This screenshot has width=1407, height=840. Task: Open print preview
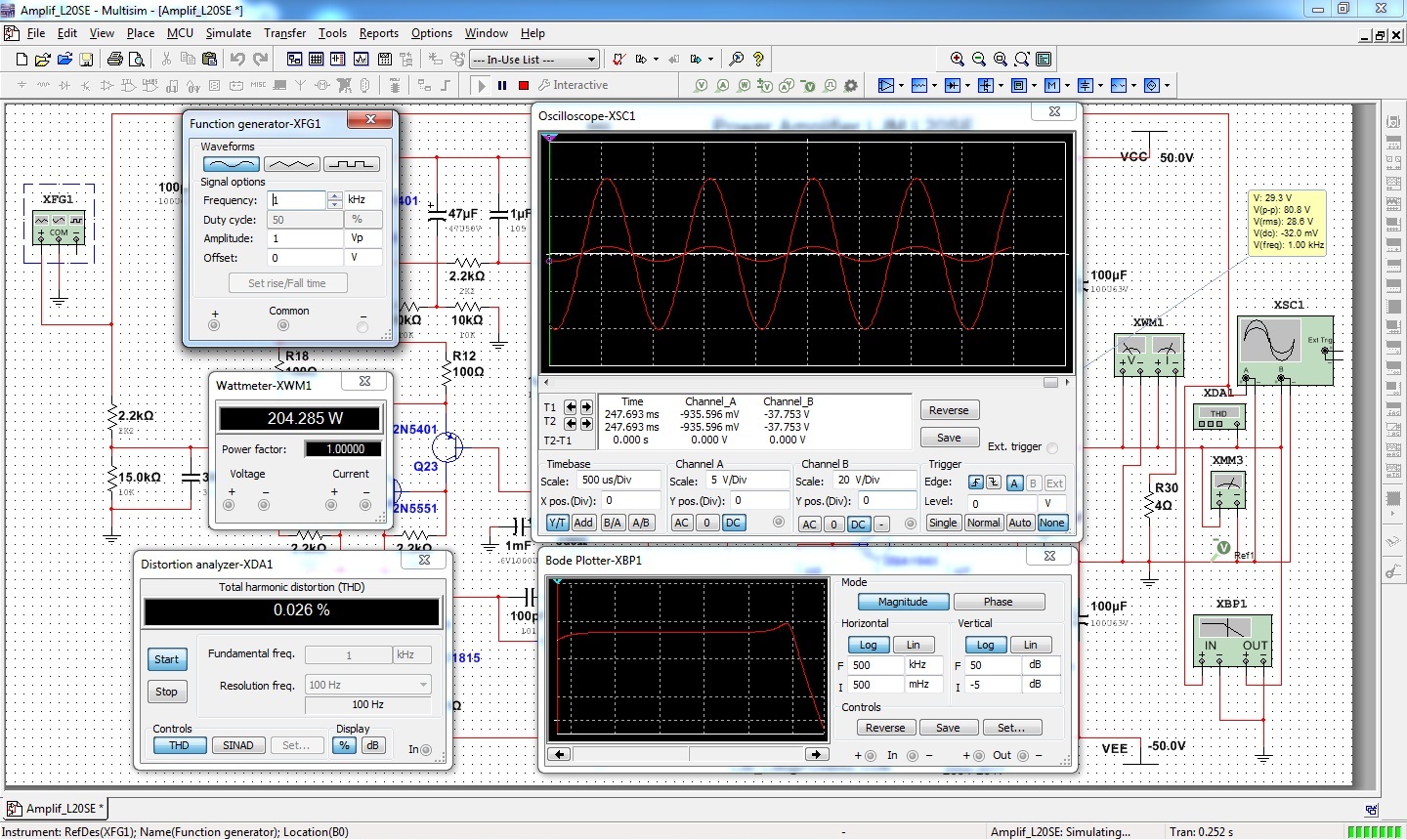(137, 60)
